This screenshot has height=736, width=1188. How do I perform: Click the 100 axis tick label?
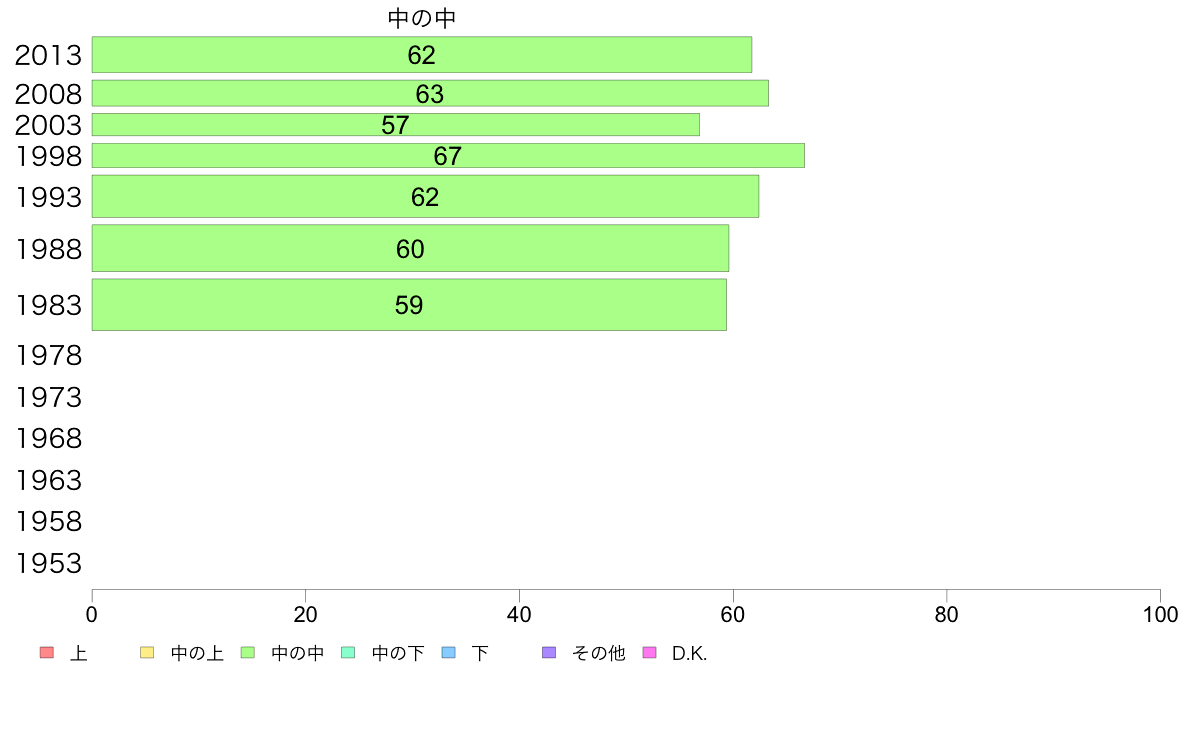pos(1161,615)
